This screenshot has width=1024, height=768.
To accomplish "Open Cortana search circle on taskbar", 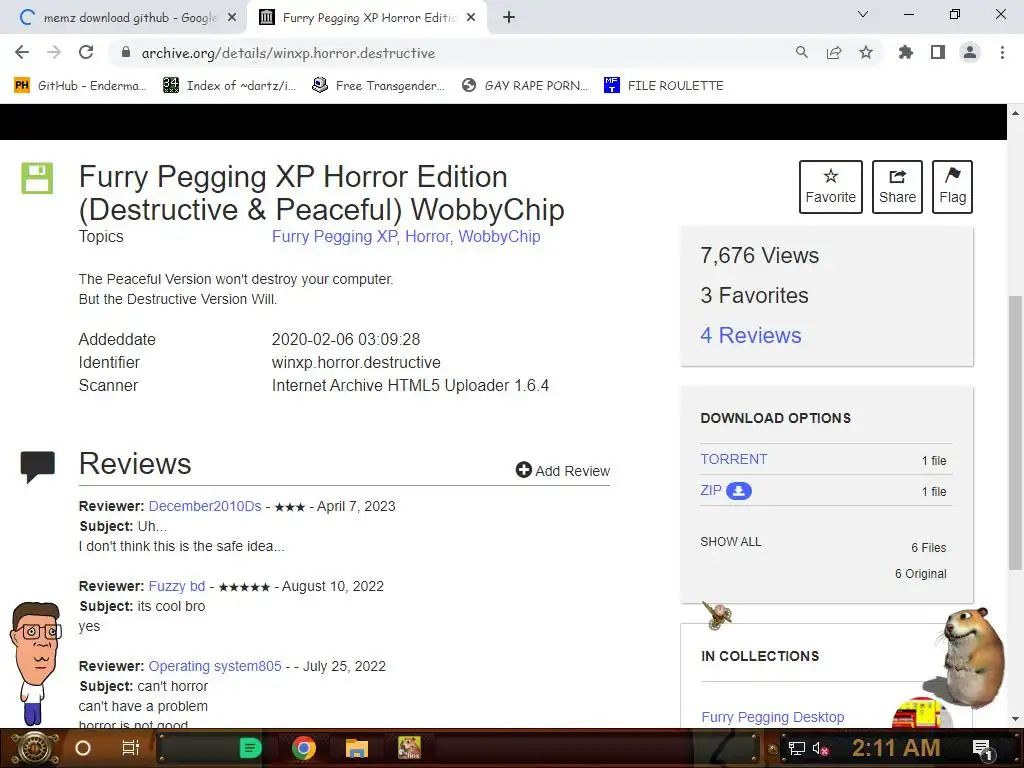I will click(x=83, y=748).
